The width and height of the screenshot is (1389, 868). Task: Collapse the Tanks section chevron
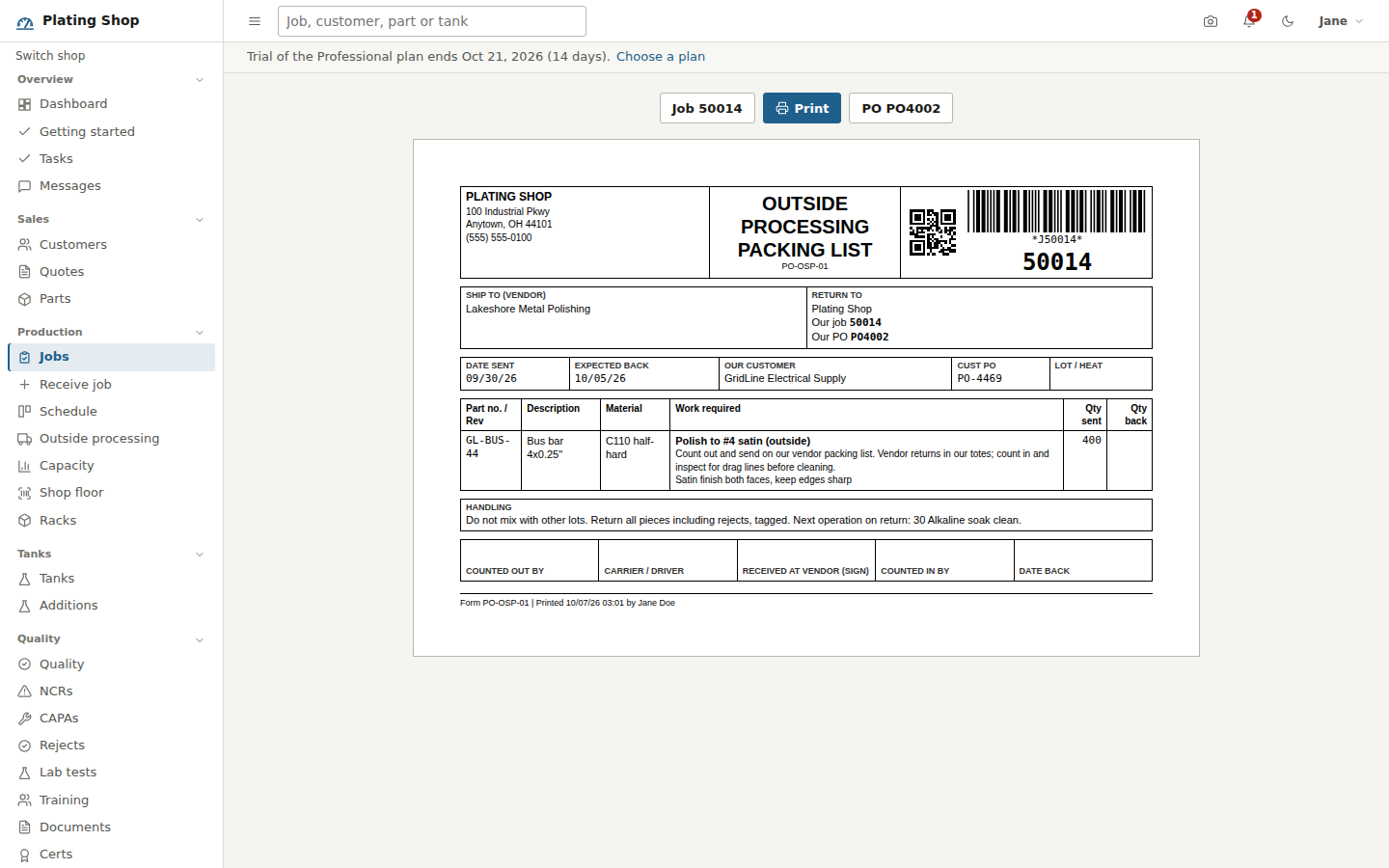[x=200, y=555]
